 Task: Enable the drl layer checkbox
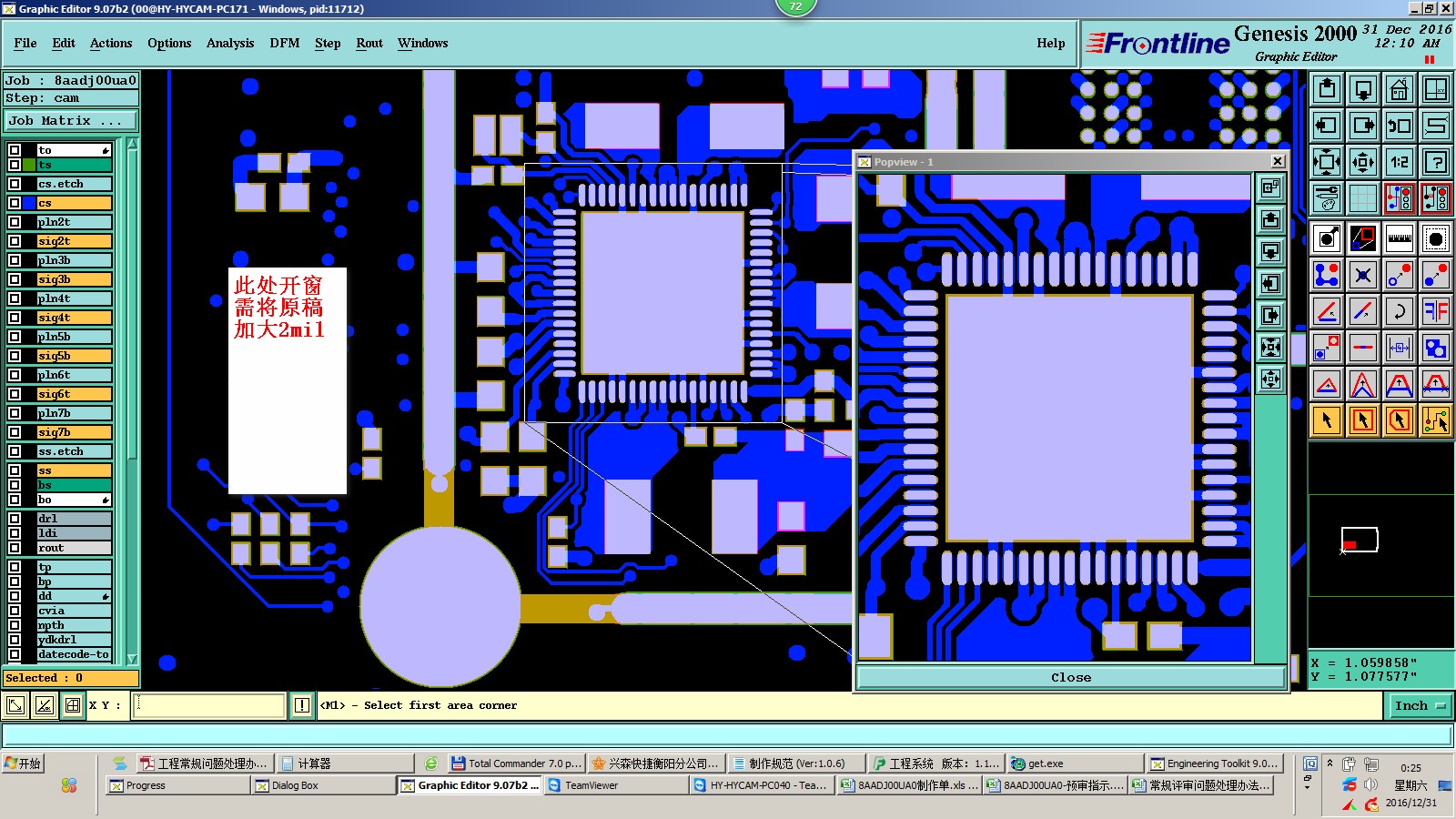[x=15, y=519]
